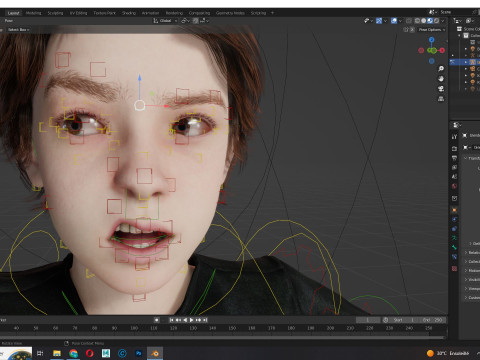Click the Z axis on navigation gizmo

click(x=432, y=40)
